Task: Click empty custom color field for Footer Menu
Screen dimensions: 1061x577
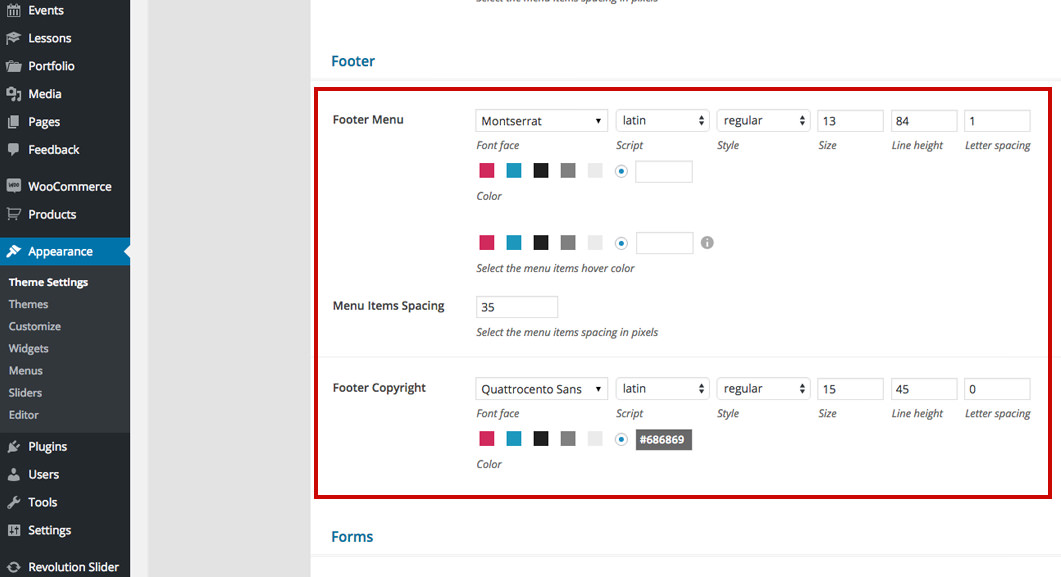Action: (x=664, y=171)
